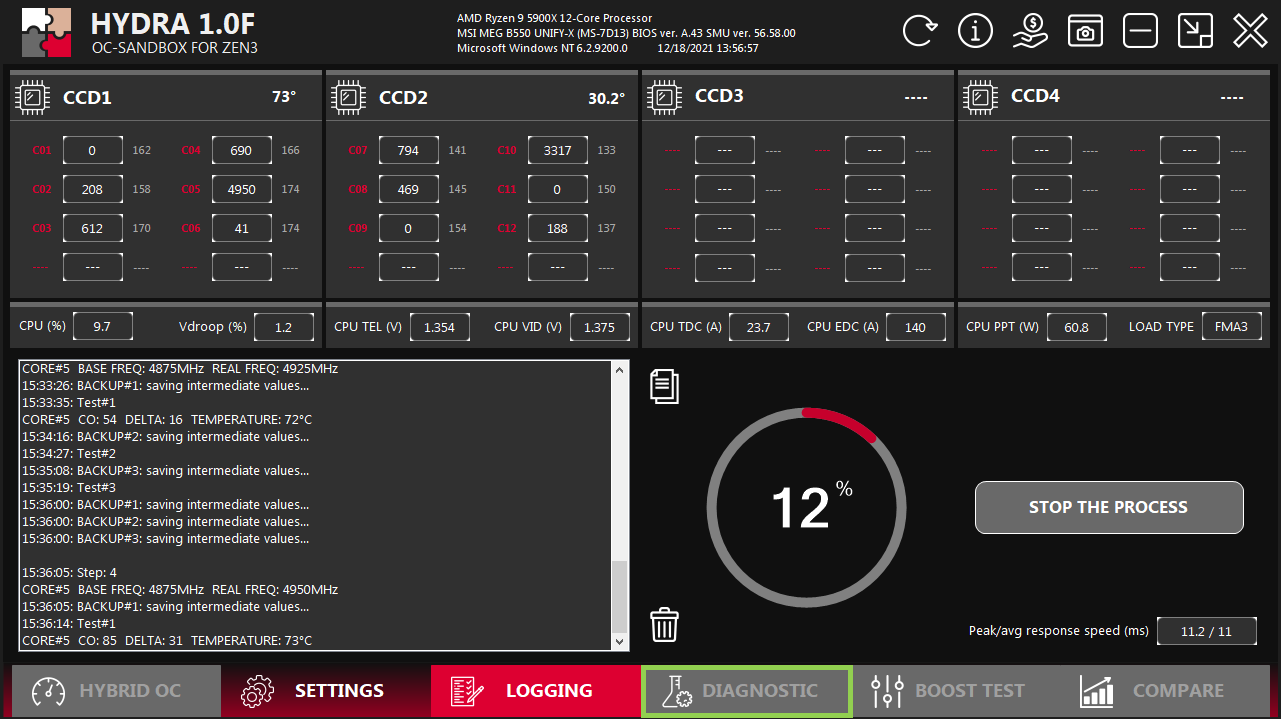This screenshot has width=1281, height=720.
Task: Click the C10 label in CCD2
Action: pyautogui.click(x=507, y=151)
